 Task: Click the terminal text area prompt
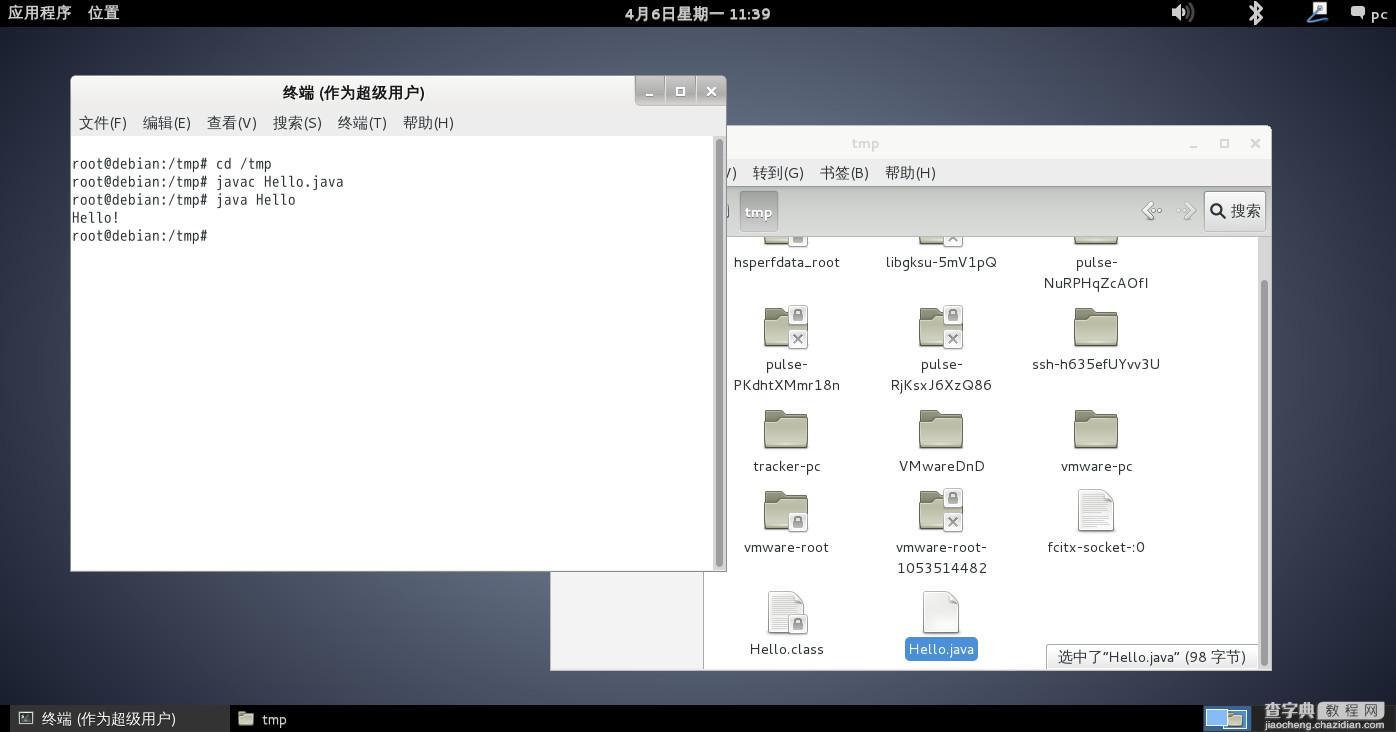[140, 236]
